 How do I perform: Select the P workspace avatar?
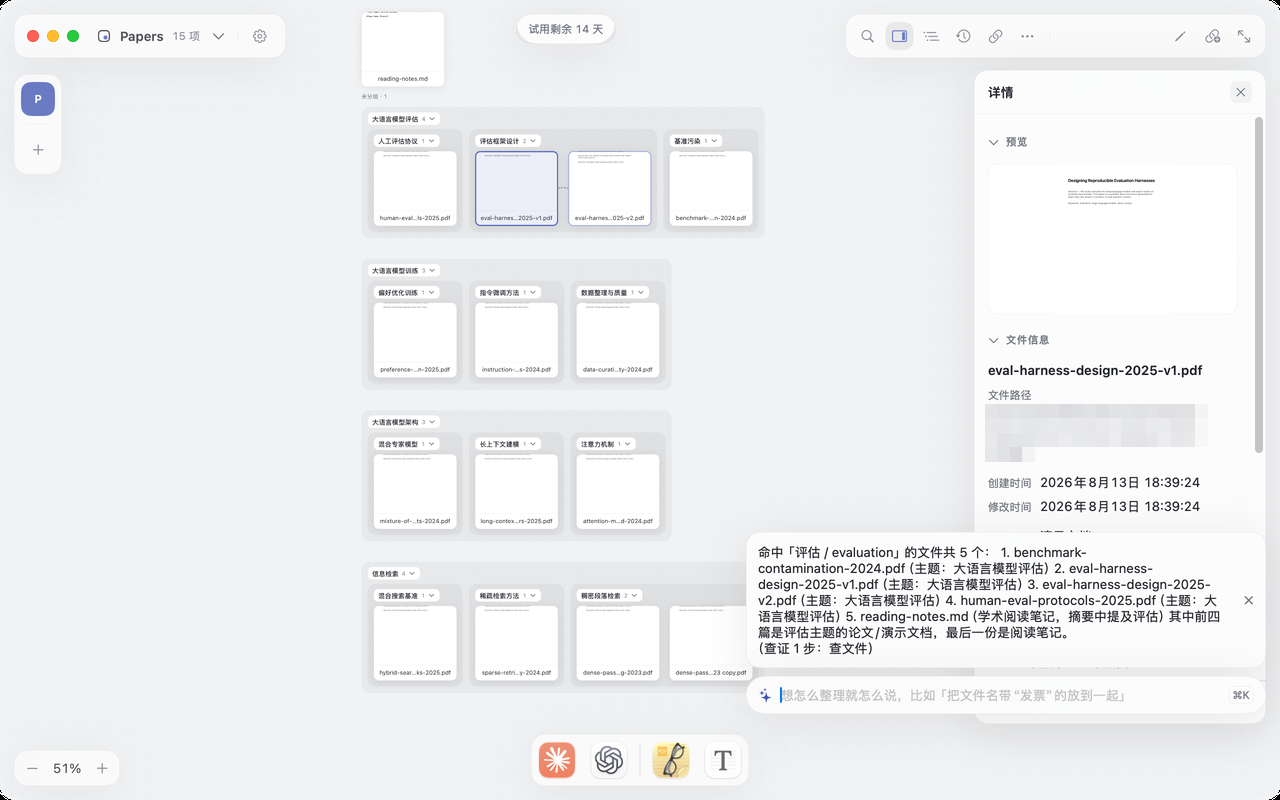(x=38, y=99)
